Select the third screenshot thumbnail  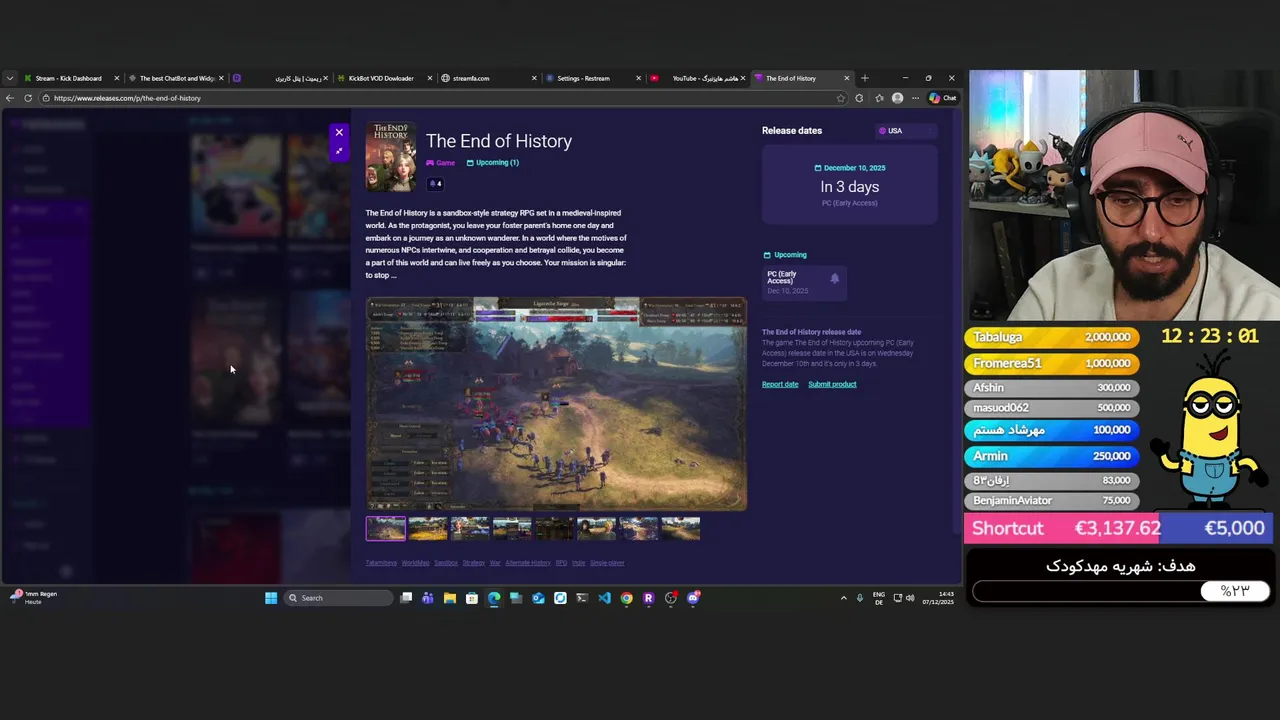[470, 528]
